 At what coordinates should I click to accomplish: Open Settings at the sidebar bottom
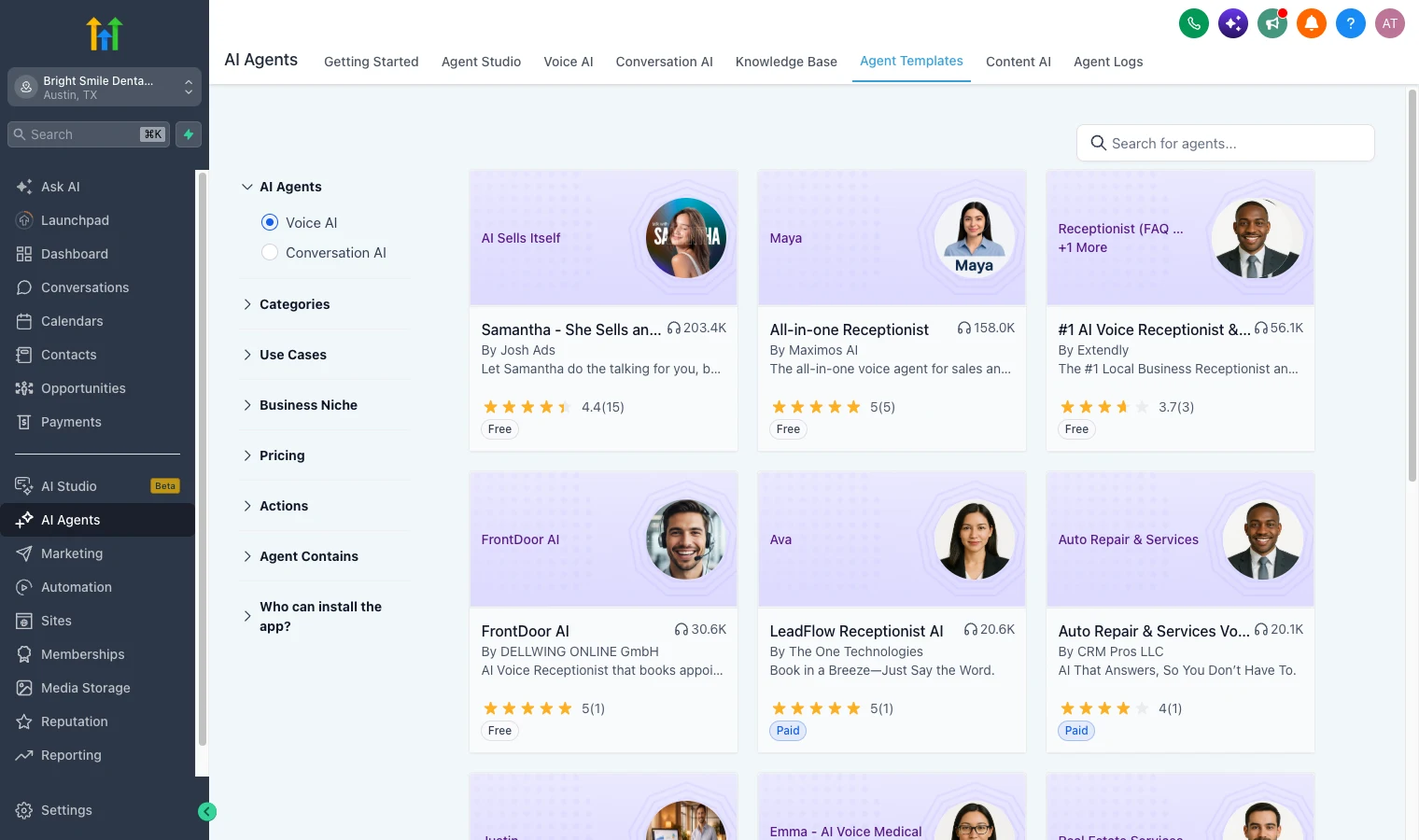tap(97, 810)
